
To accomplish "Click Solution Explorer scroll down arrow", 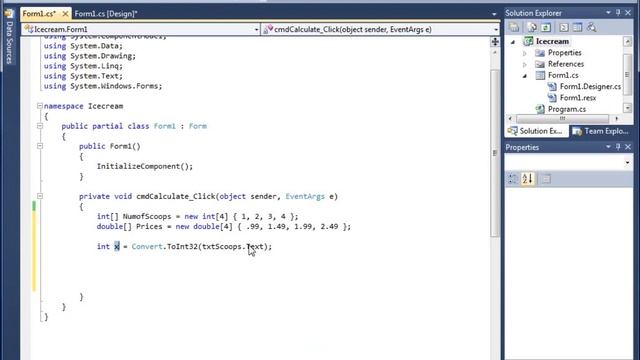I will pos(627,108).
